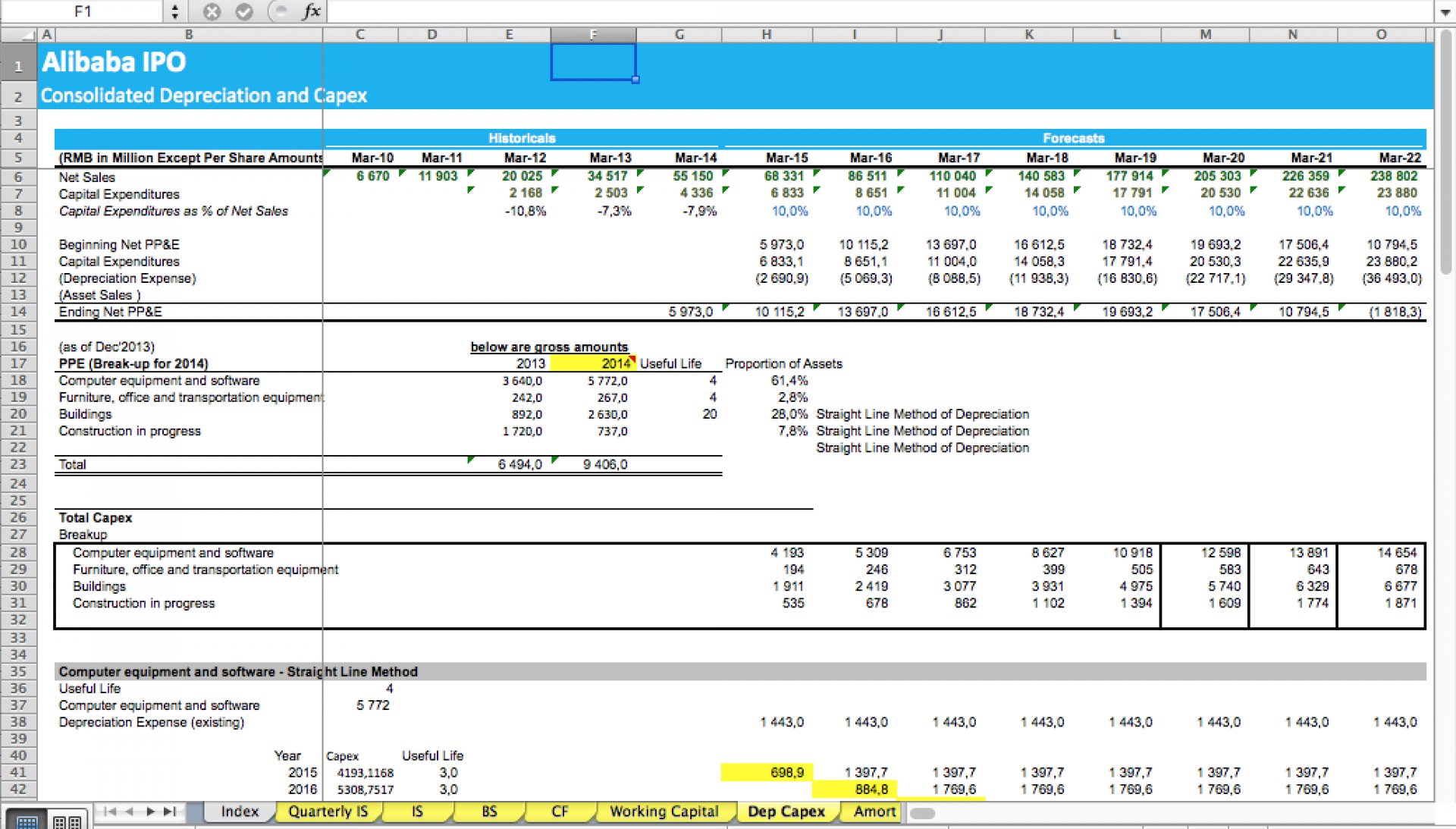This screenshot has height=829, width=1456.
Task: Click the yellow 2014 header cell
Action: pos(593,363)
